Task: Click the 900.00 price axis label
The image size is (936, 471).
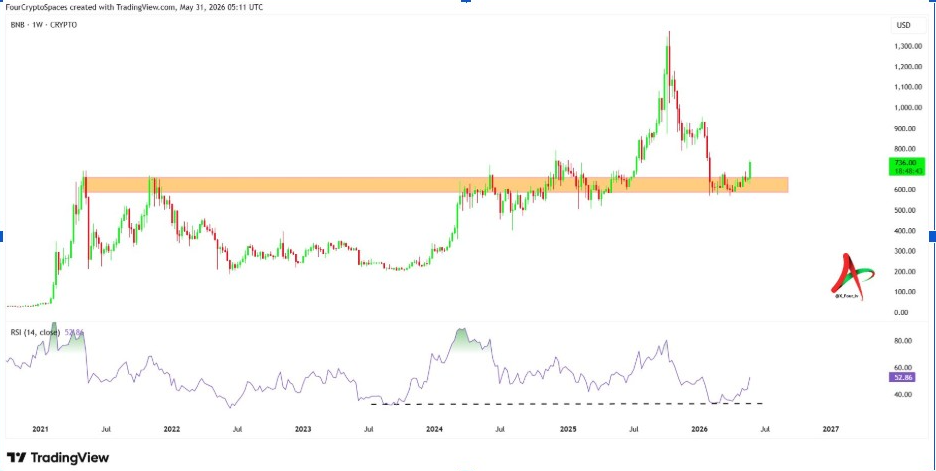Action: (903, 128)
